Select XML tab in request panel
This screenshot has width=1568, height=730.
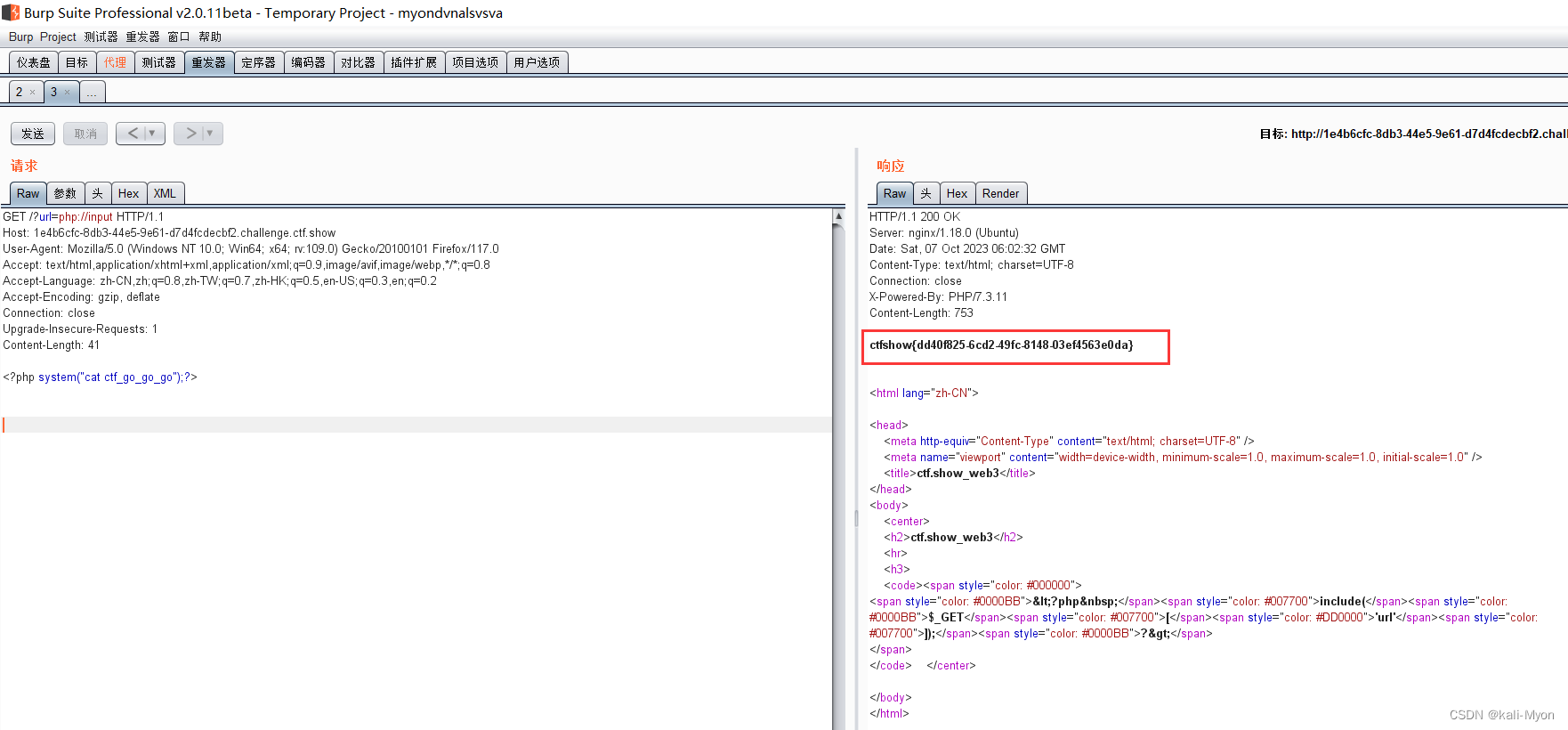pos(165,193)
